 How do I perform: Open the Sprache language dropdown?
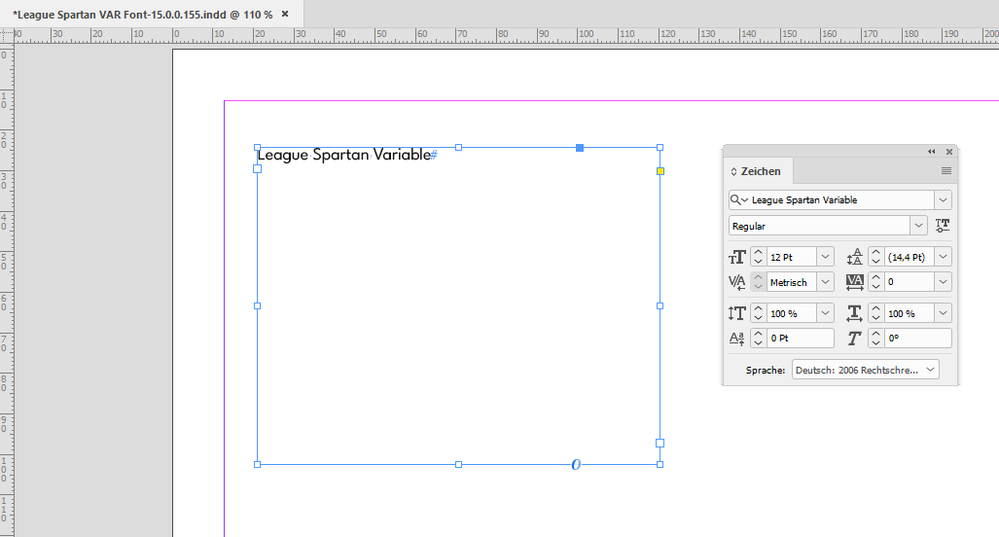(x=865, y=369)
